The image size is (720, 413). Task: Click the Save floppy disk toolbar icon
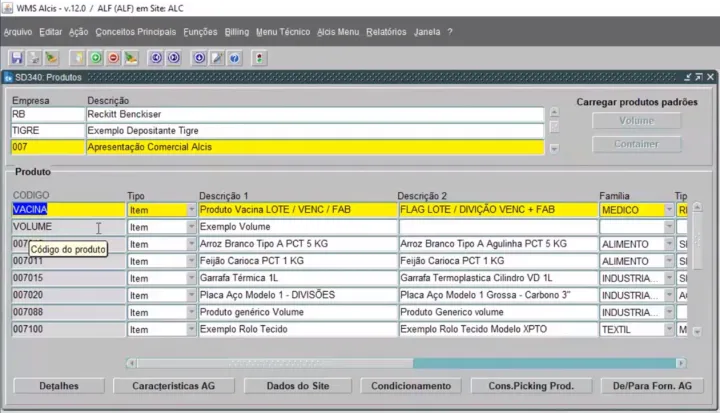tap(17, 58)
